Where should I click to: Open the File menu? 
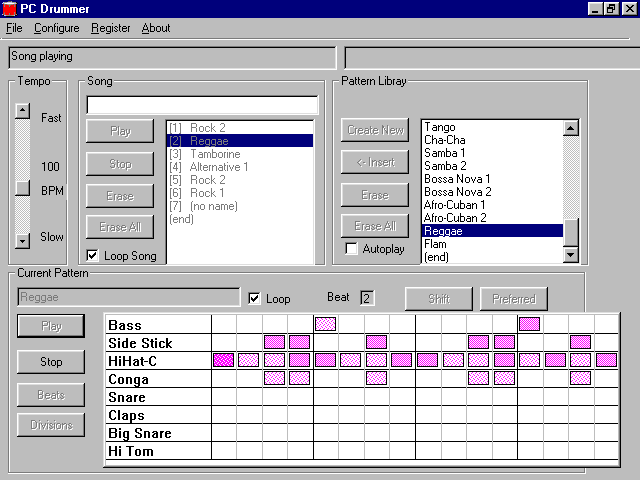click(x=14, y=28)
